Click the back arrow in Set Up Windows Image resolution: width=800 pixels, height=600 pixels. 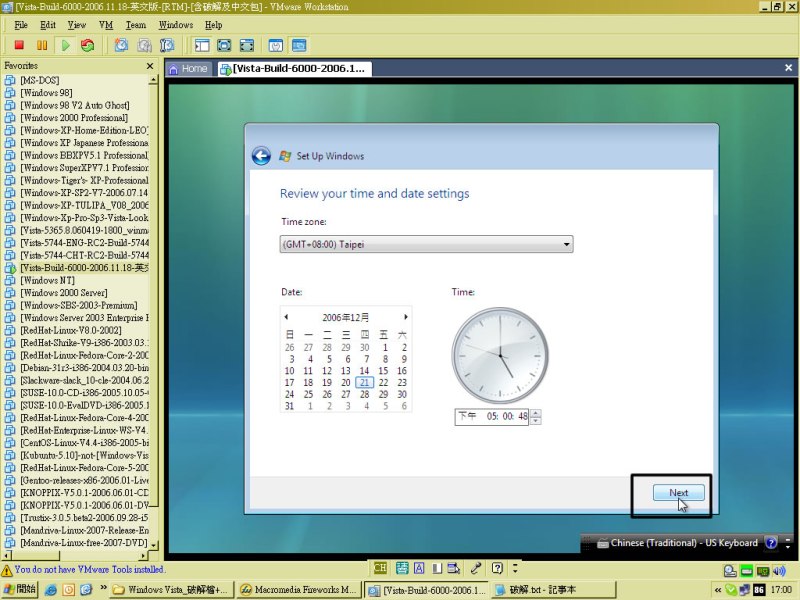point(261,156)
